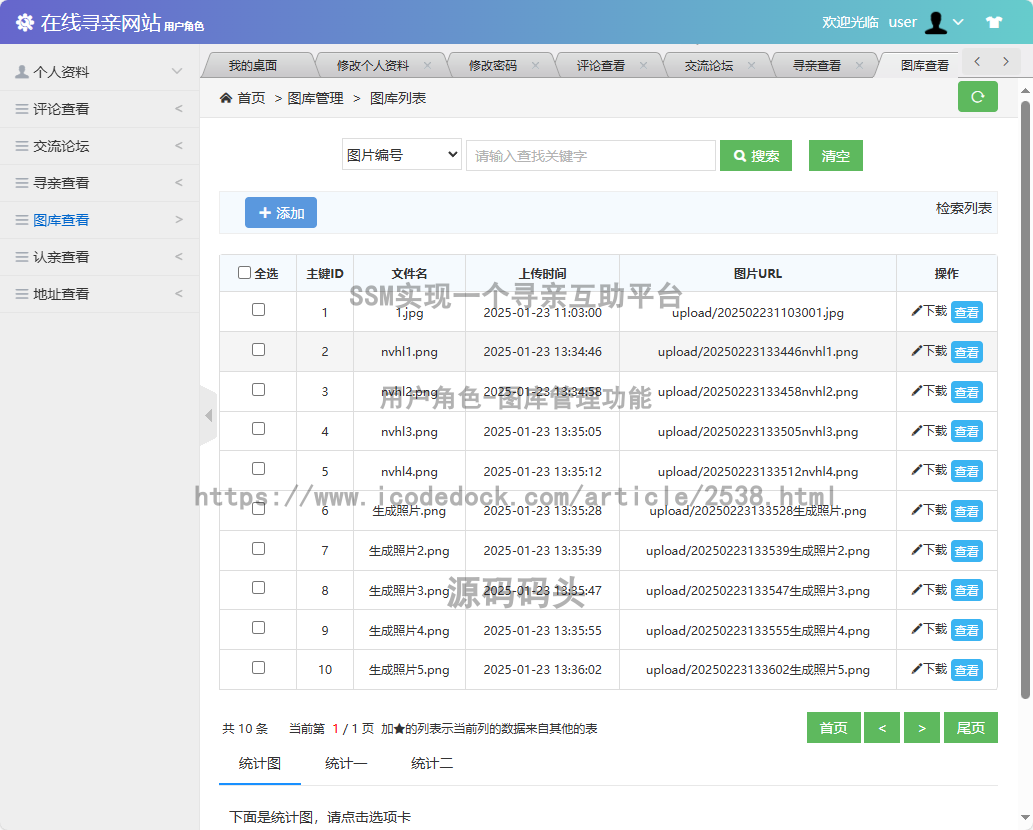
Task: Click the person icon beside 个人资料
Action: click(x=22, y=71)
